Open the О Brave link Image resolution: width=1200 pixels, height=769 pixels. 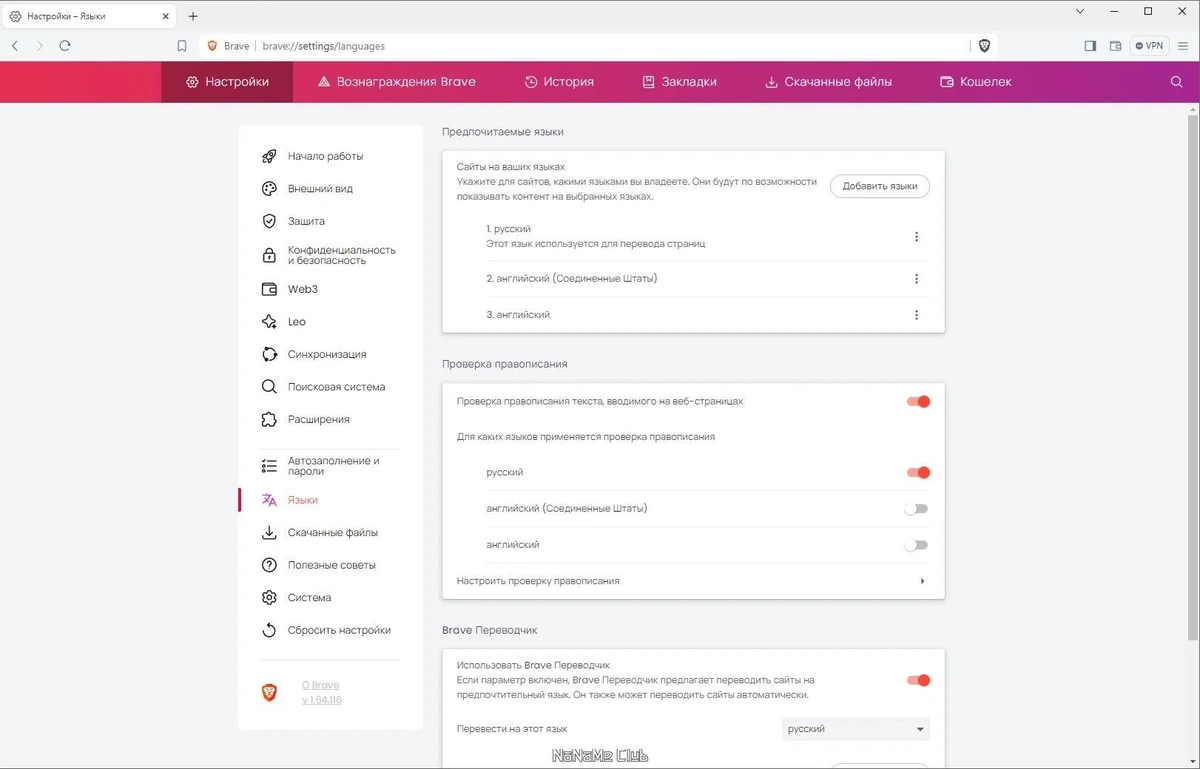(x=321, y=686)
